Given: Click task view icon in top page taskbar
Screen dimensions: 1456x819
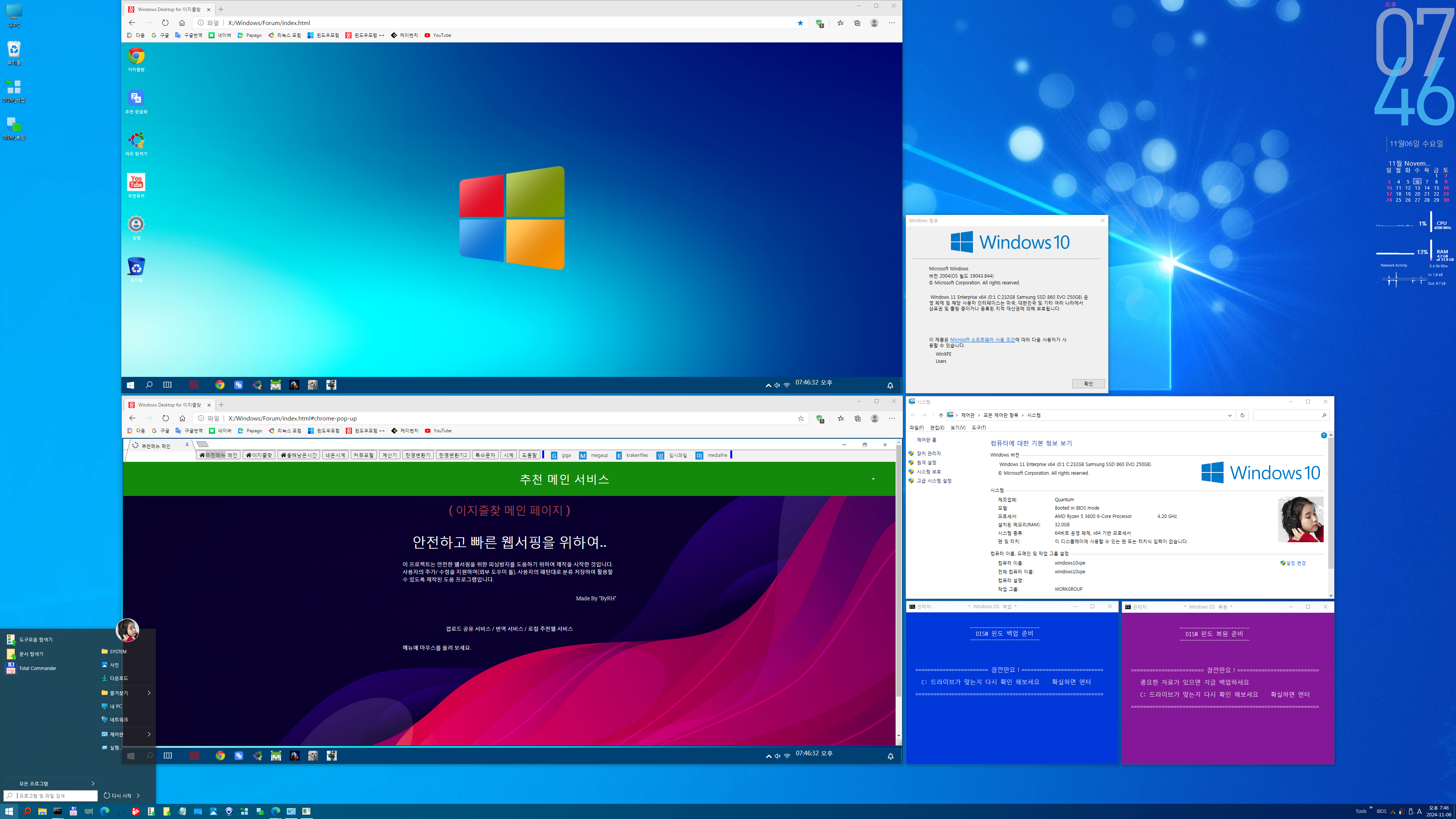Looking at the screenshot, I should (x=167, y=385).
